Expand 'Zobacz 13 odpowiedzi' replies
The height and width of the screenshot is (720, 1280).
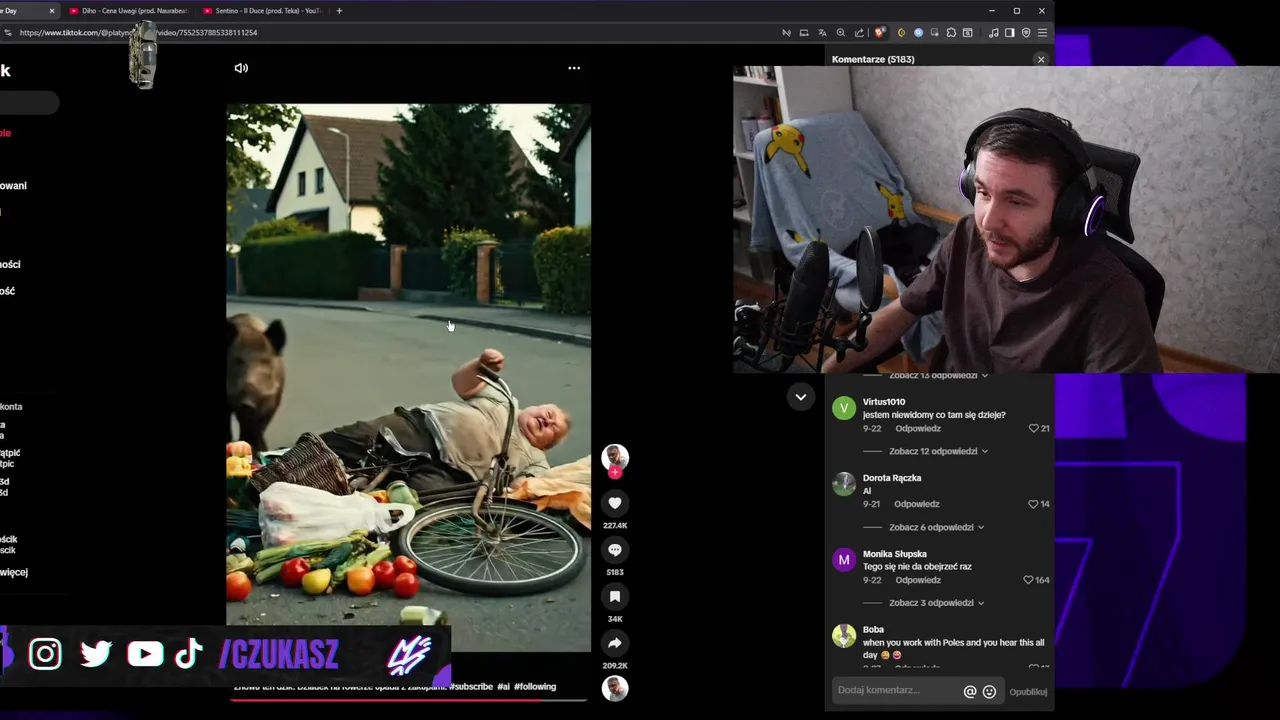938,376
